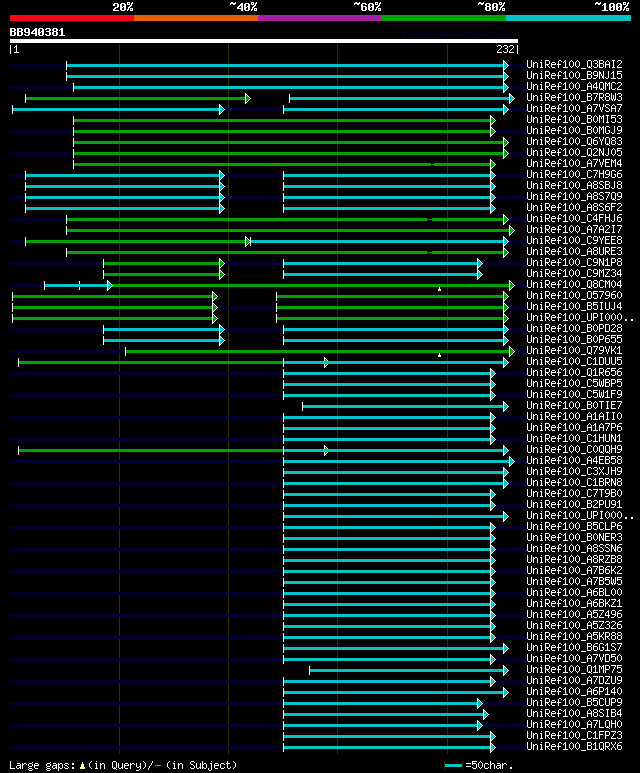
Task: Click the cyan alignment bar of UniRef100_B0TIE7
Action: pos(403,406)
